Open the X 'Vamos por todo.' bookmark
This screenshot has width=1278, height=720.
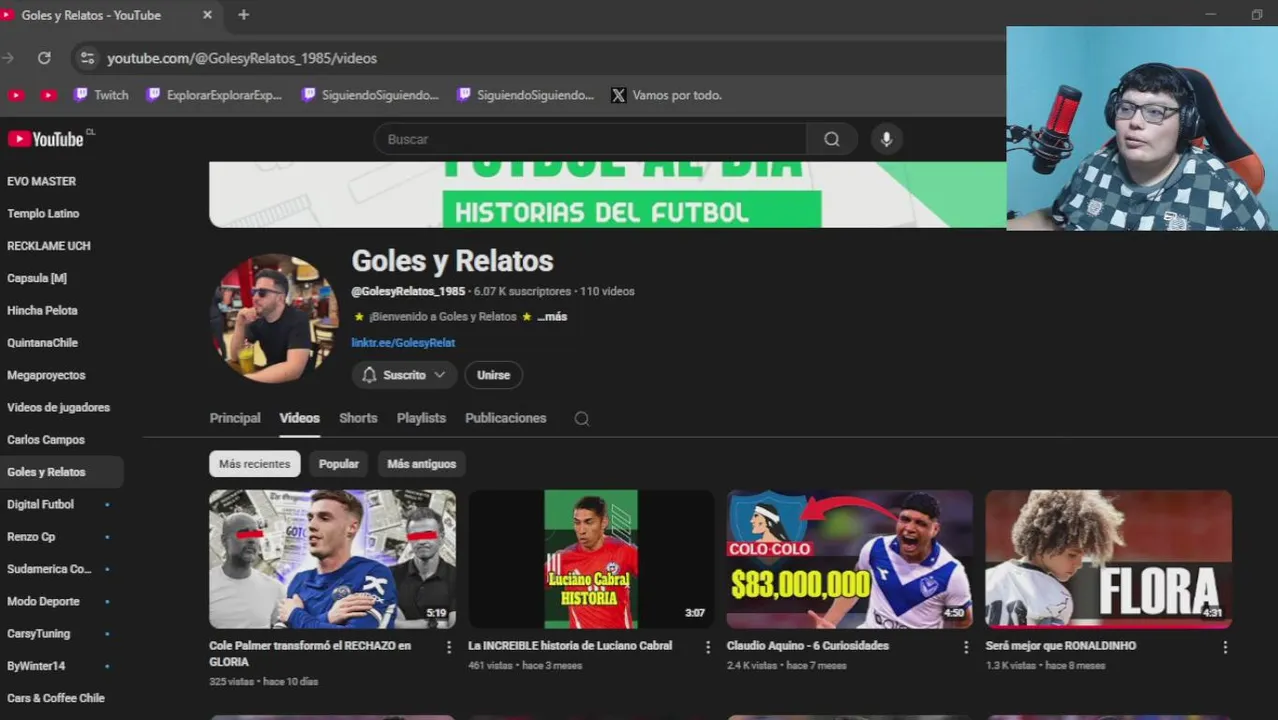[666, 95]
